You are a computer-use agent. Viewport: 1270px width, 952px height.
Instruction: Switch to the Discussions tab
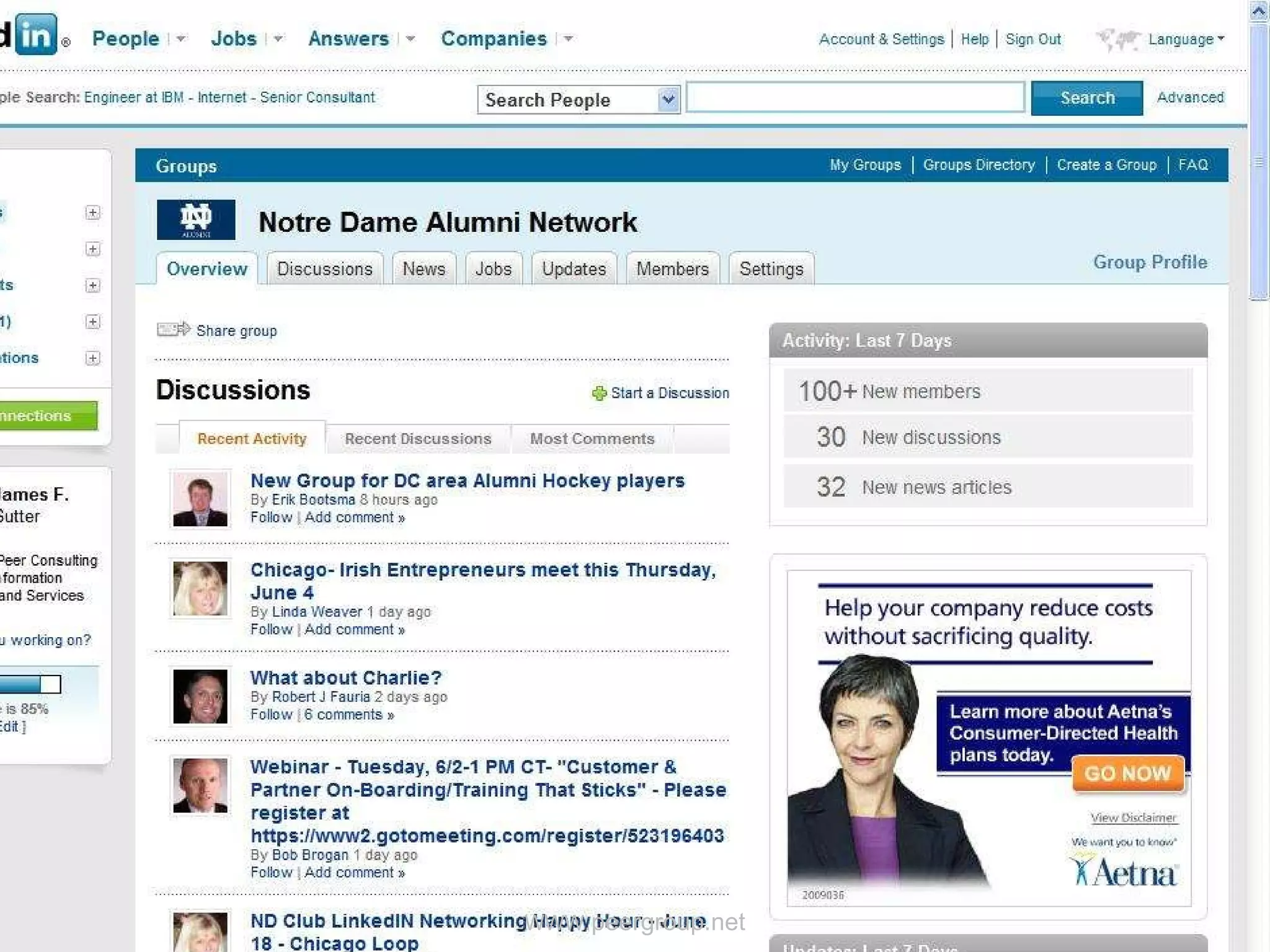coord(324,268)
